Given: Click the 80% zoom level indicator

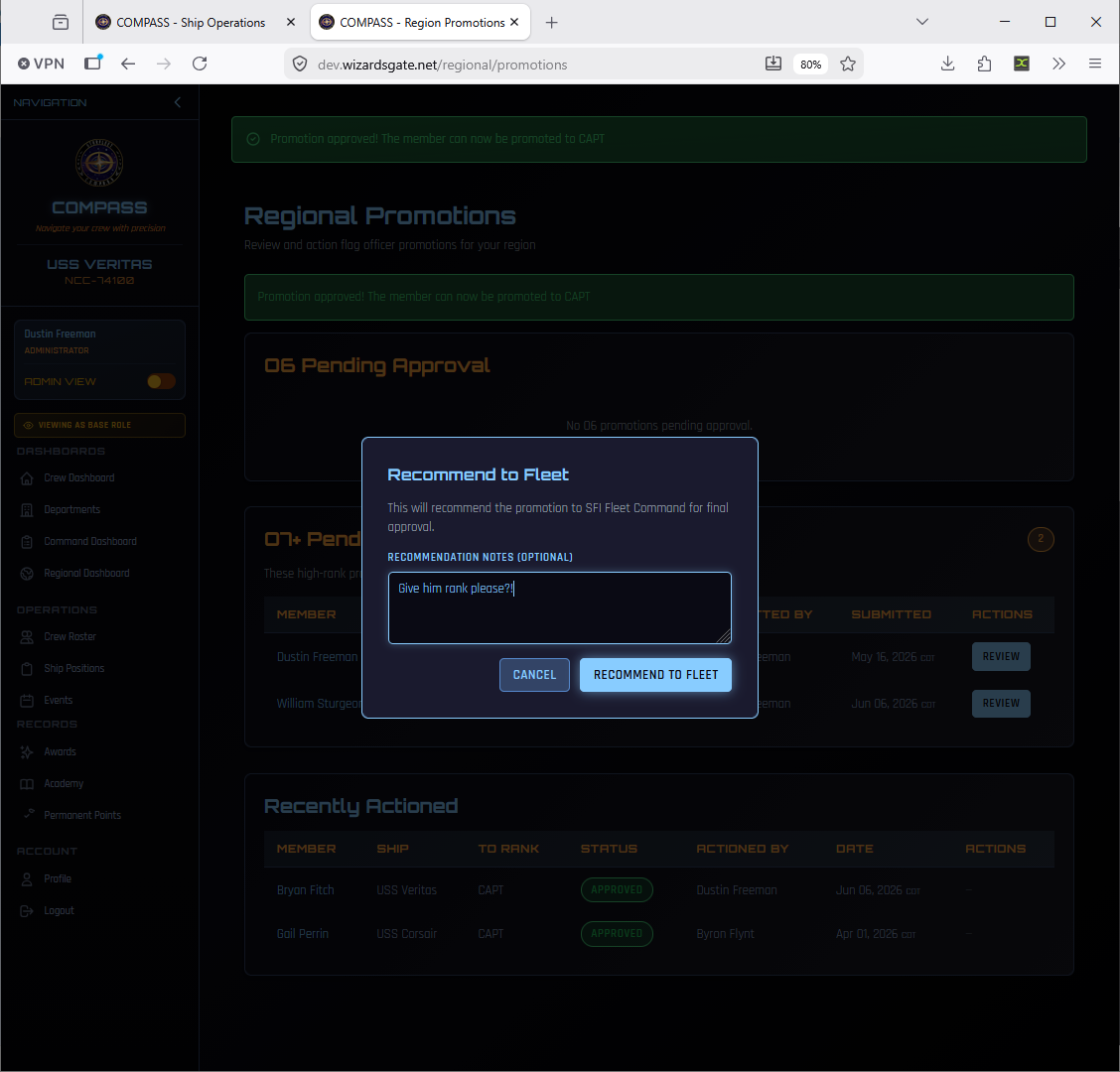Looking at the screenshot, I should (811, 65).
